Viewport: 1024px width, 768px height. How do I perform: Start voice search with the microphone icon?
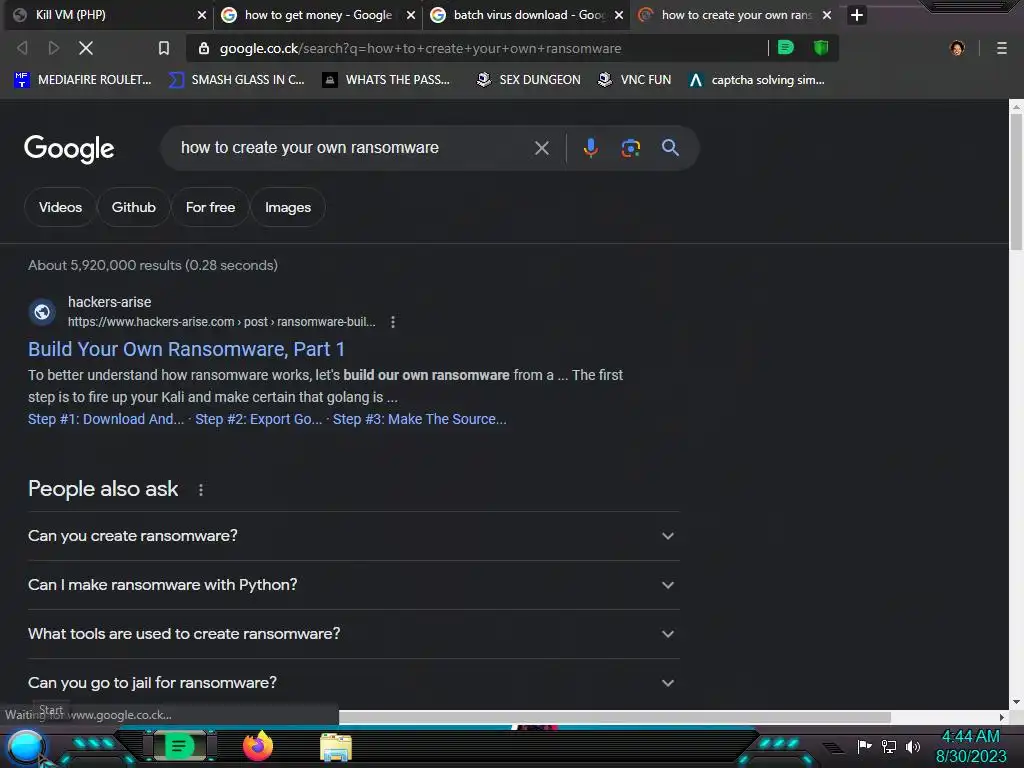(x=590, y=148)
